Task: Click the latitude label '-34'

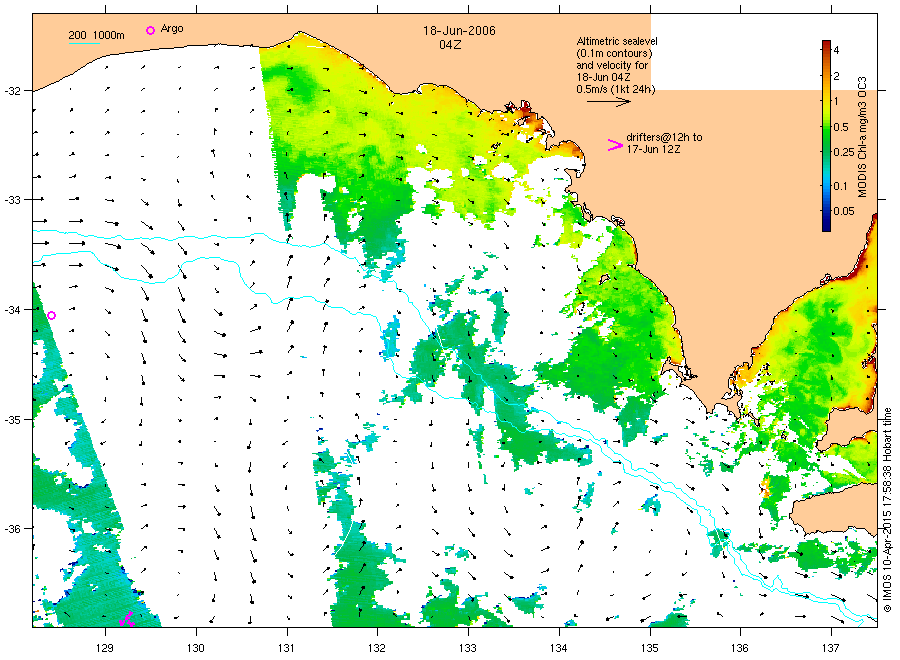Action: click(13, 310)
